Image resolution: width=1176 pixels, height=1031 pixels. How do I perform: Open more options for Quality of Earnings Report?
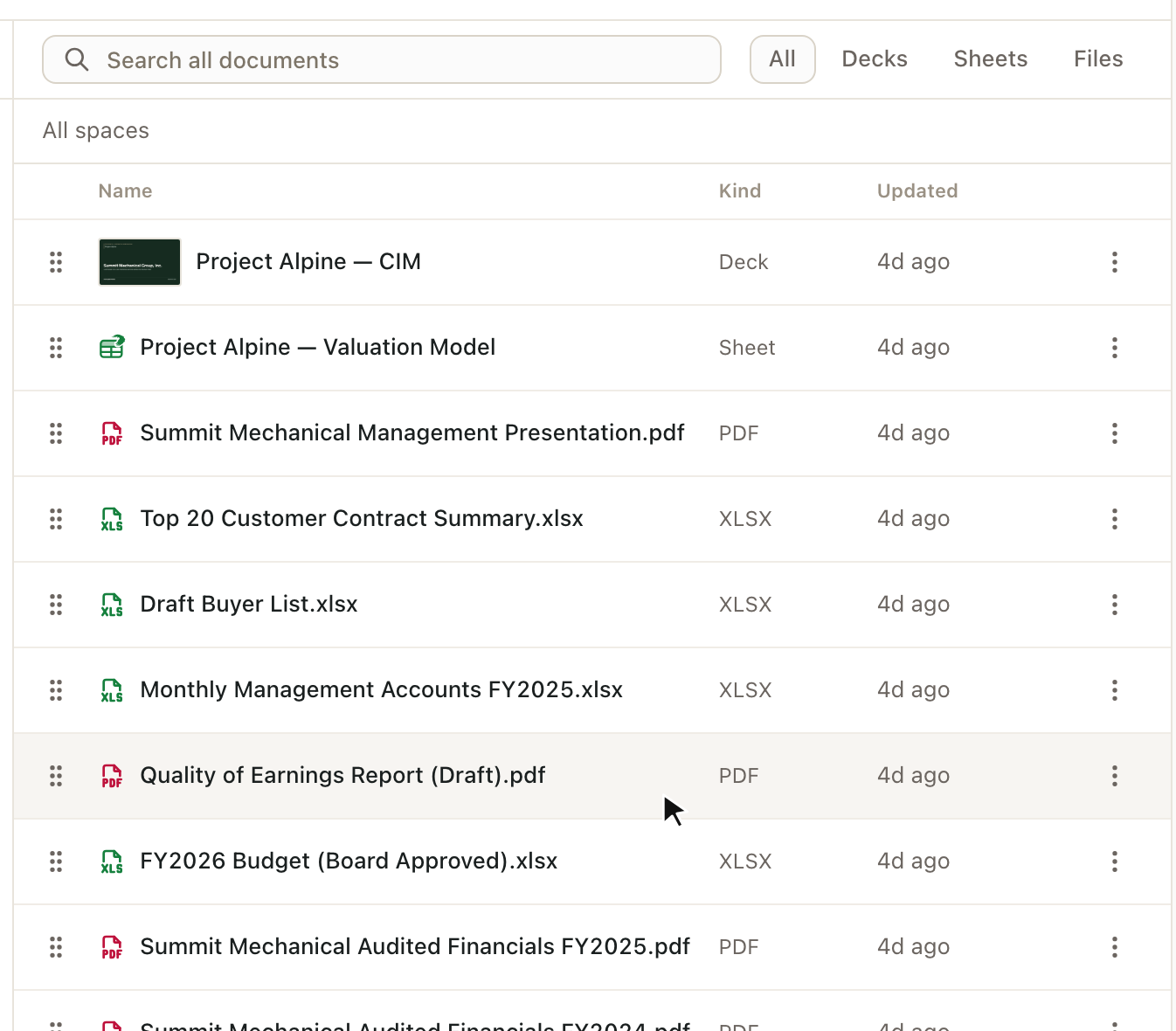(1115, 776)
